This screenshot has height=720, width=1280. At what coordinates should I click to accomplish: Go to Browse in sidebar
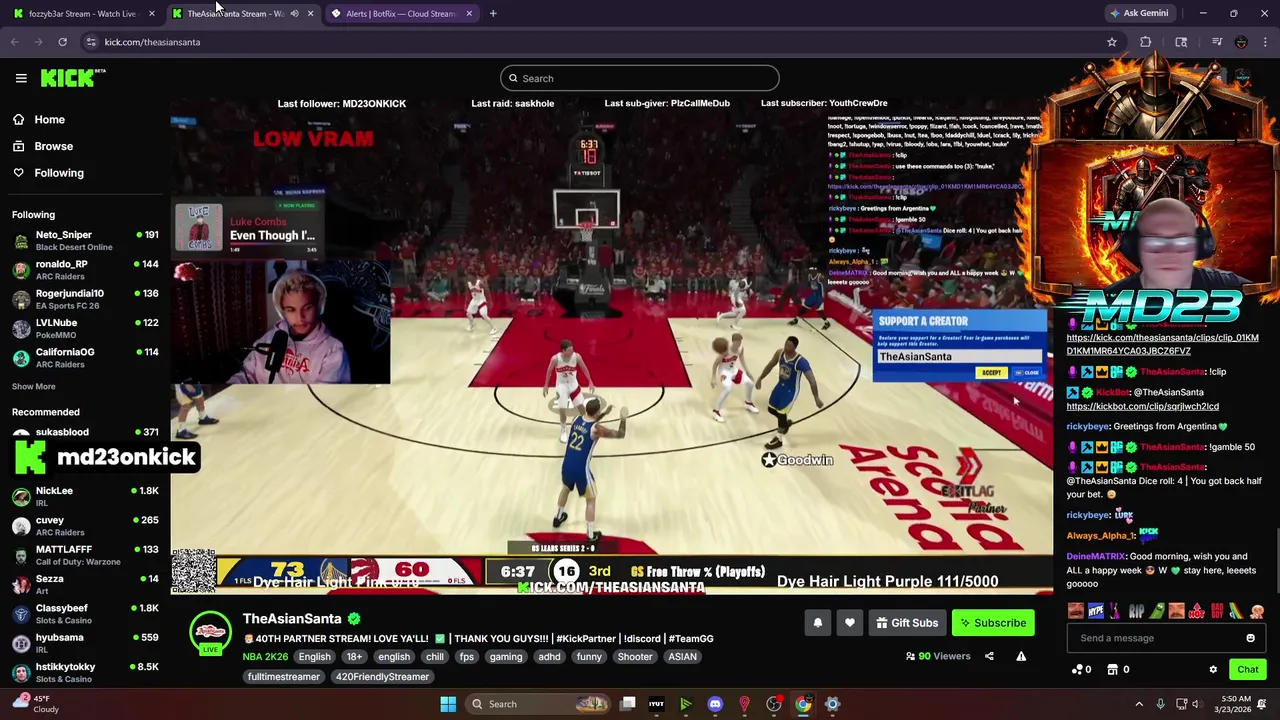tap(53, 146)
